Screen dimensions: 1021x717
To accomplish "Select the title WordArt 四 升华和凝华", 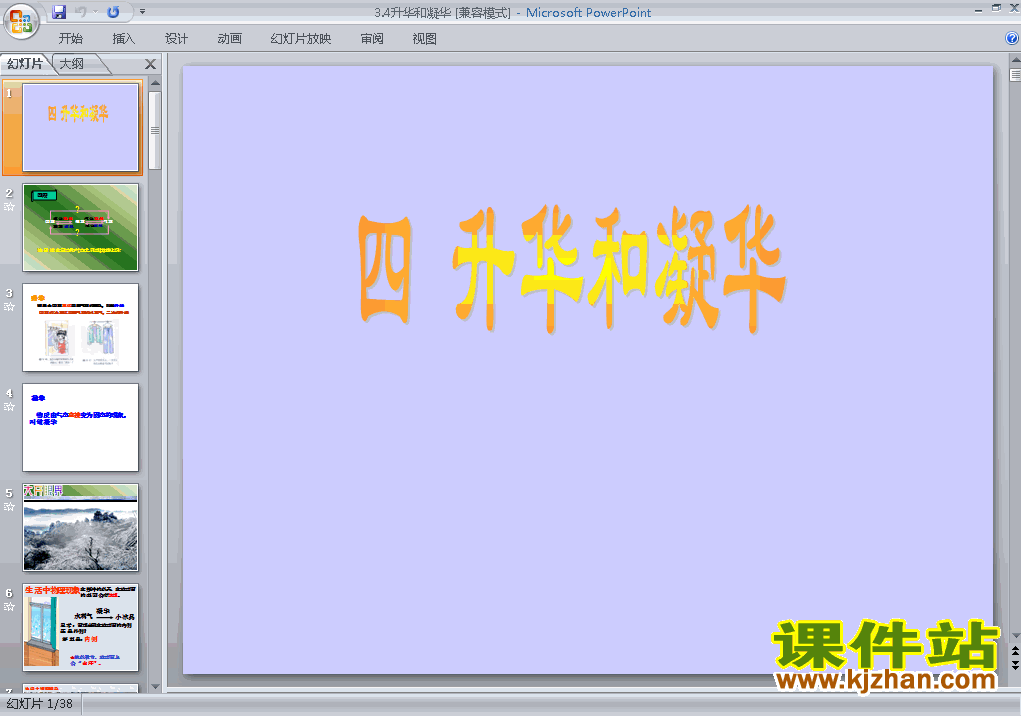I will point(572,268).
